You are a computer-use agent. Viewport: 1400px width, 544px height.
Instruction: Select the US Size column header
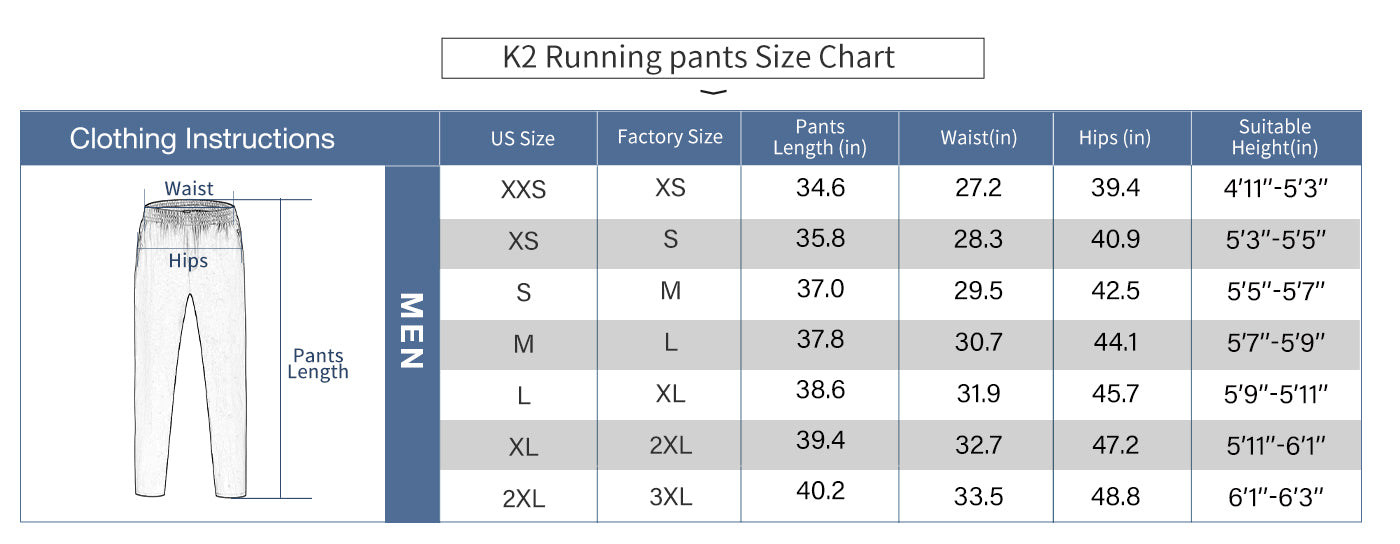click(x=522, y=139)
